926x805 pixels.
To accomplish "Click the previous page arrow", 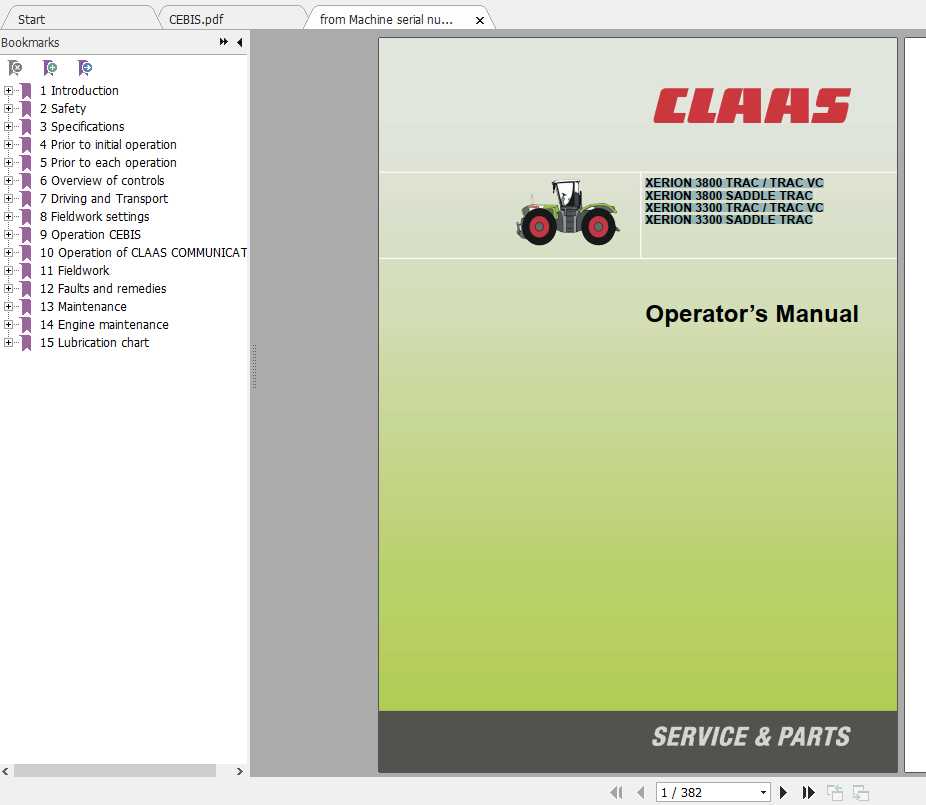I will click(641, 792).
